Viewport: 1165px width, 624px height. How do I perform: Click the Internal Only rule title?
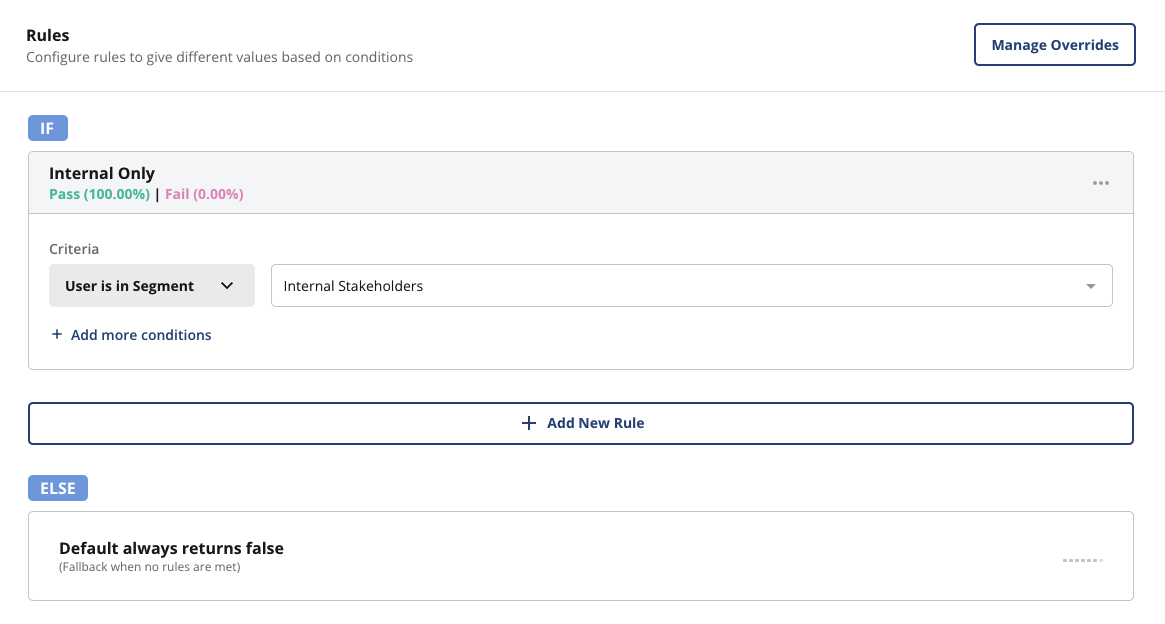pos(101,173)
